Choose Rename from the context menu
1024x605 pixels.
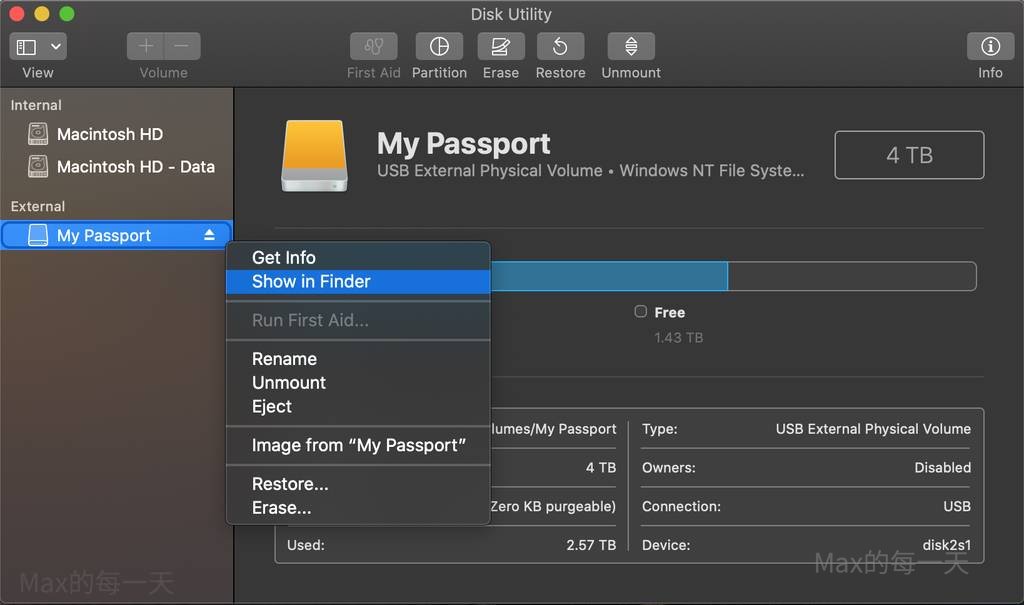click(284, 359)
